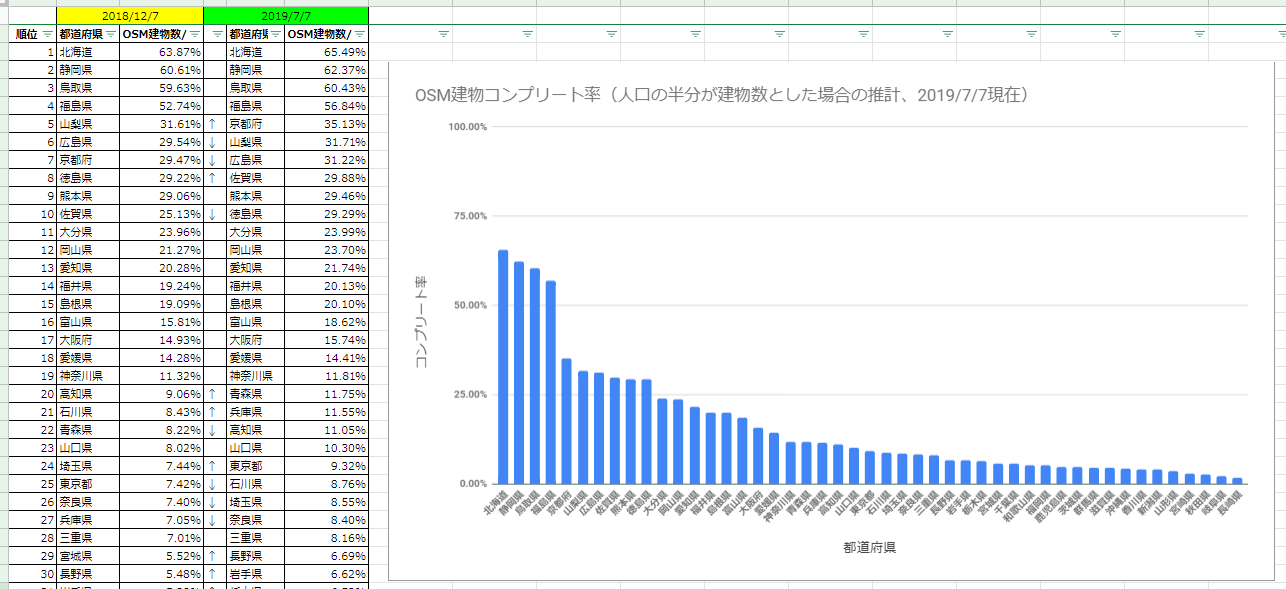Open filter on 2018 OSM建物数/ header

pos(195,34)
